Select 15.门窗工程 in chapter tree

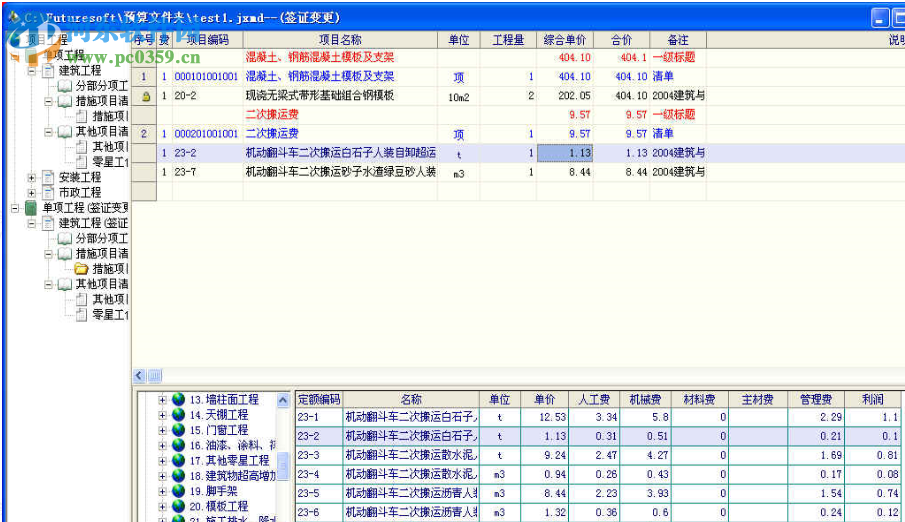(219, 430)
